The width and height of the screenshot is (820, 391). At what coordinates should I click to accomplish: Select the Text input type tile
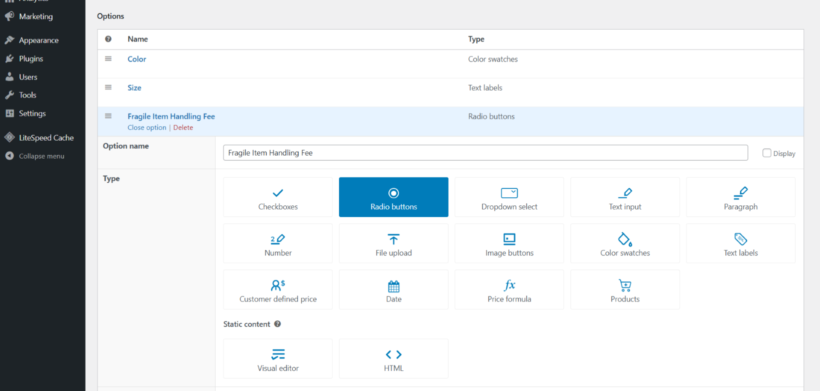coord(625,197)
